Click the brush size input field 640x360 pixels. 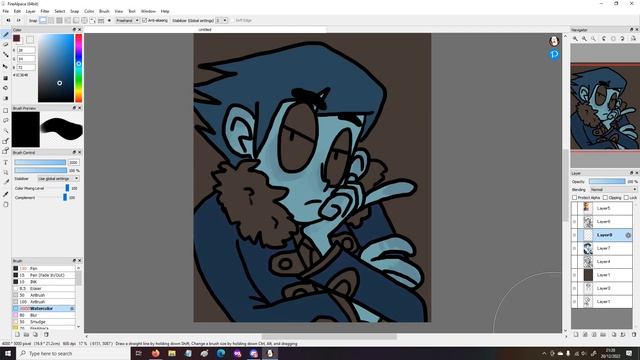(73, 162)
